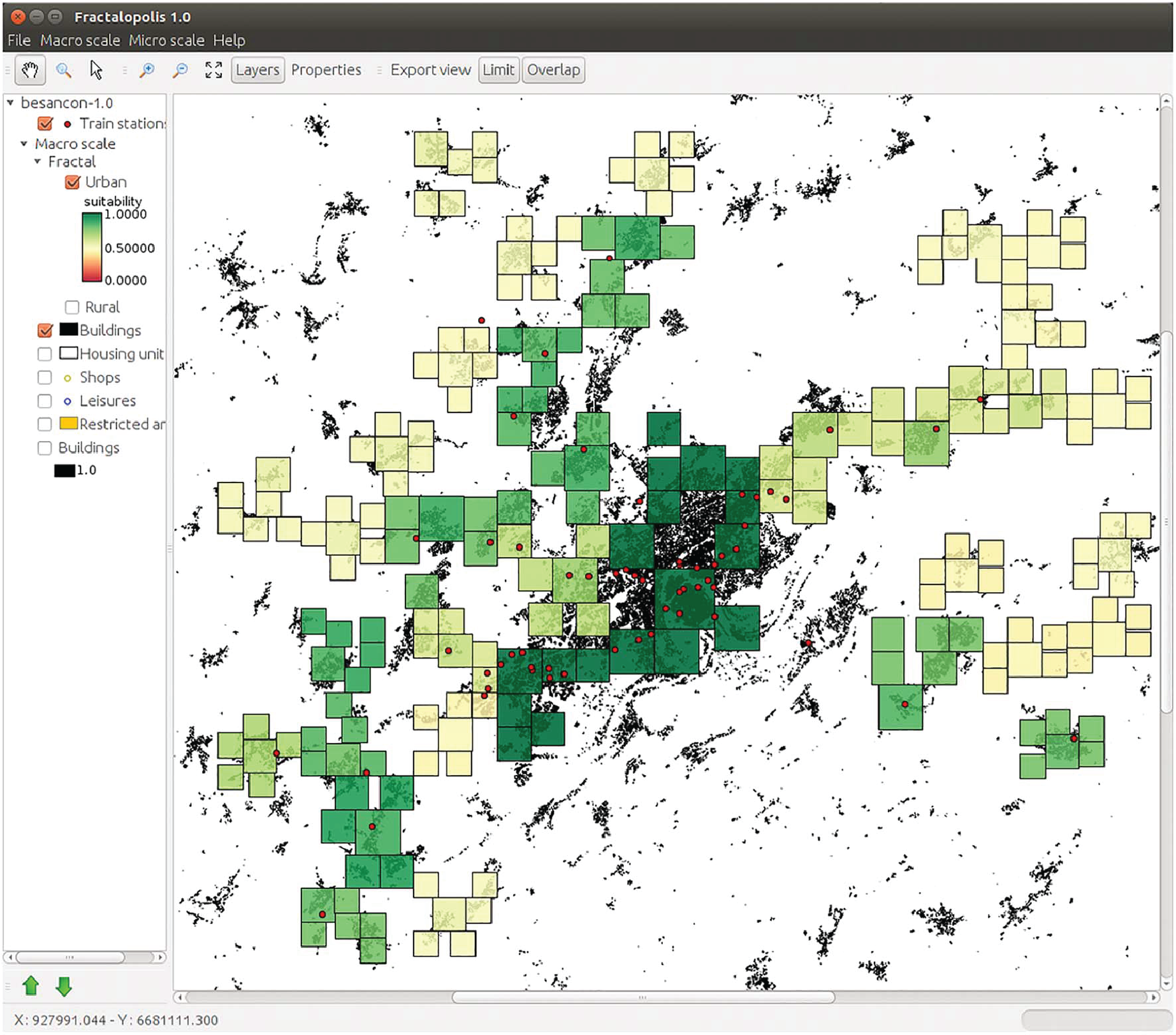The width and height of the screenshot is (1176, 1035).
Task: Collapse the besancon-1.0 tree node
Action: point(11,103)
